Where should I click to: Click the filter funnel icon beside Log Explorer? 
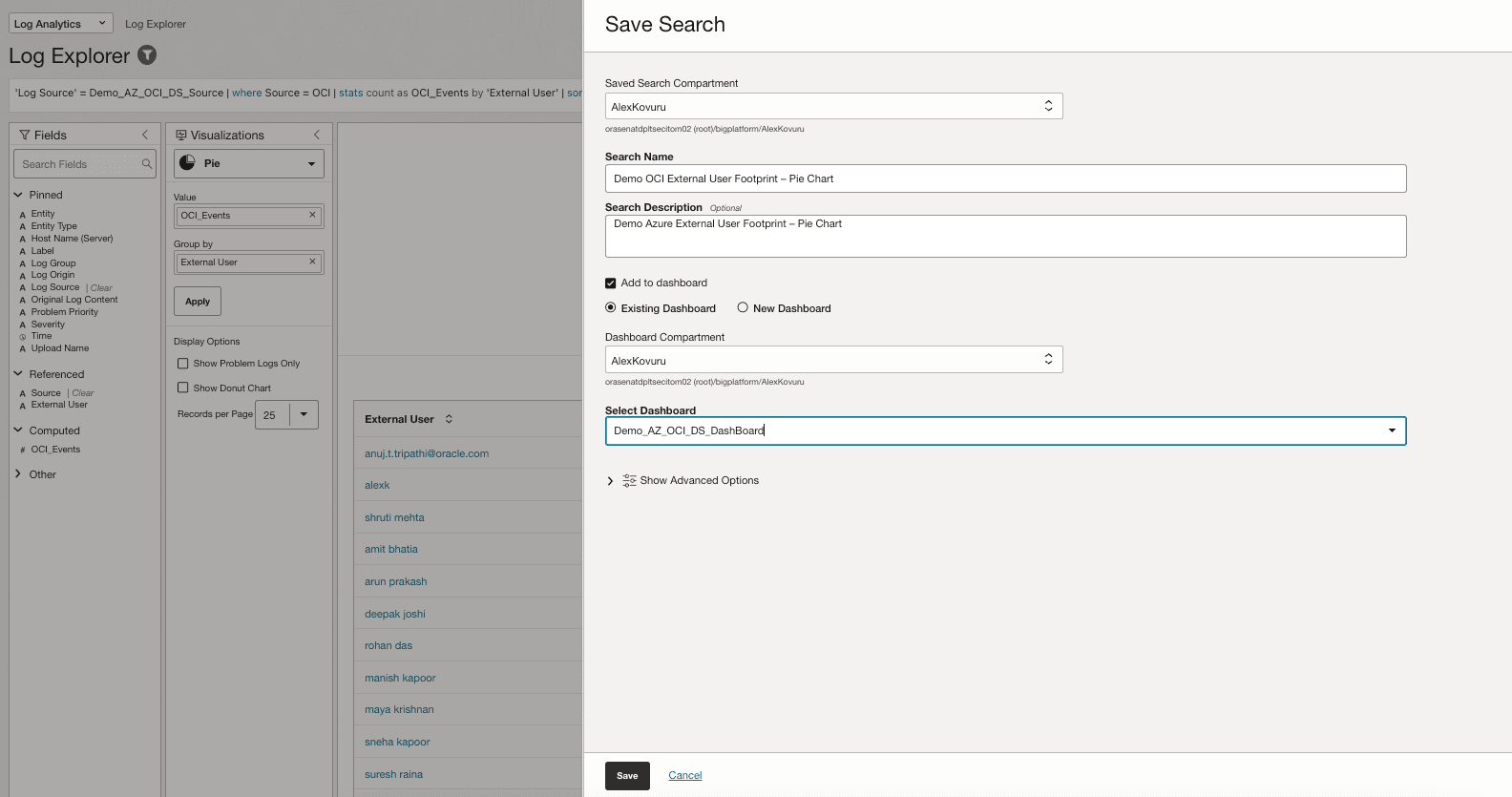pos(147,54)
